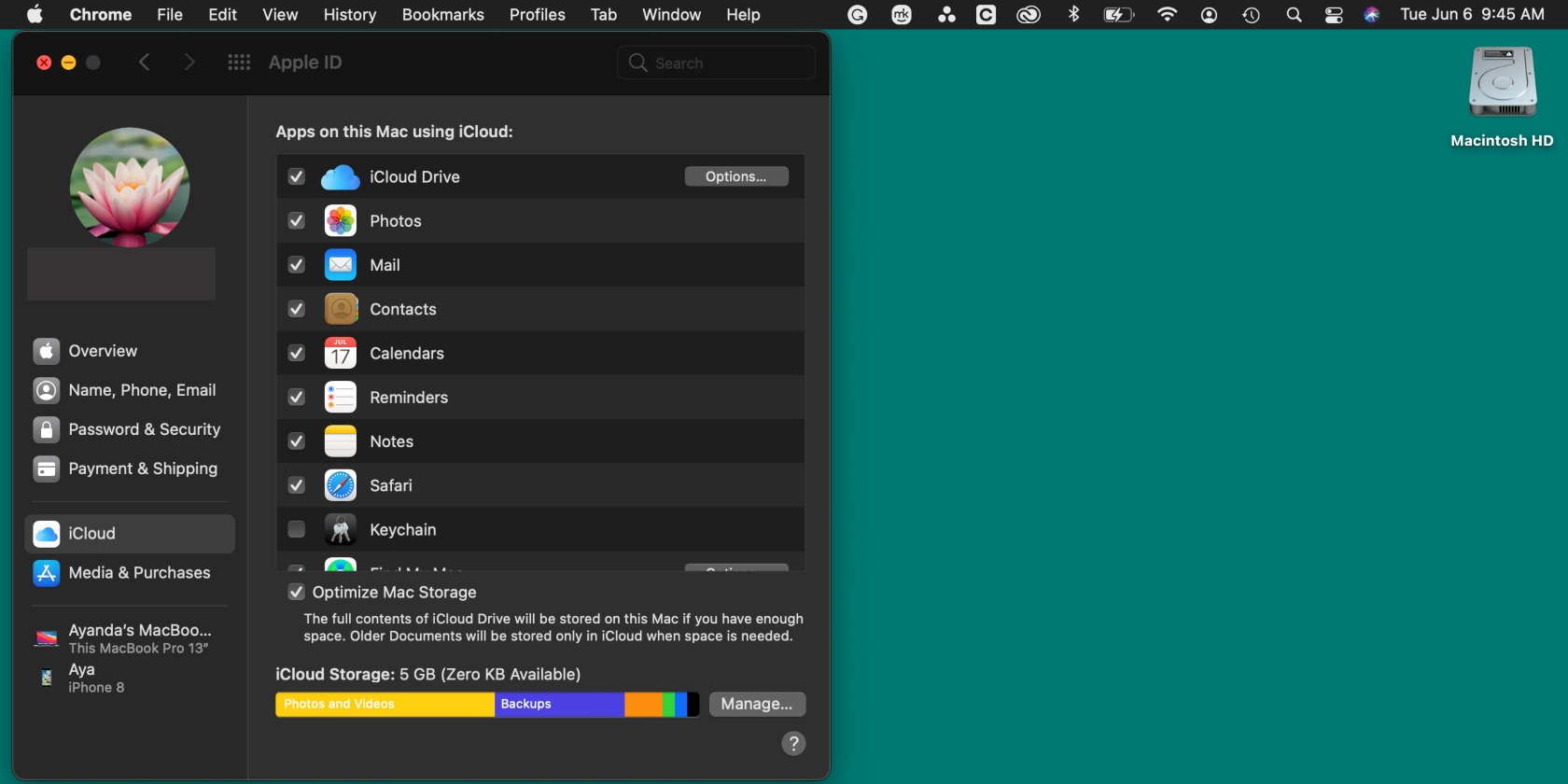Click the preferences Search field

click(717, 63)
